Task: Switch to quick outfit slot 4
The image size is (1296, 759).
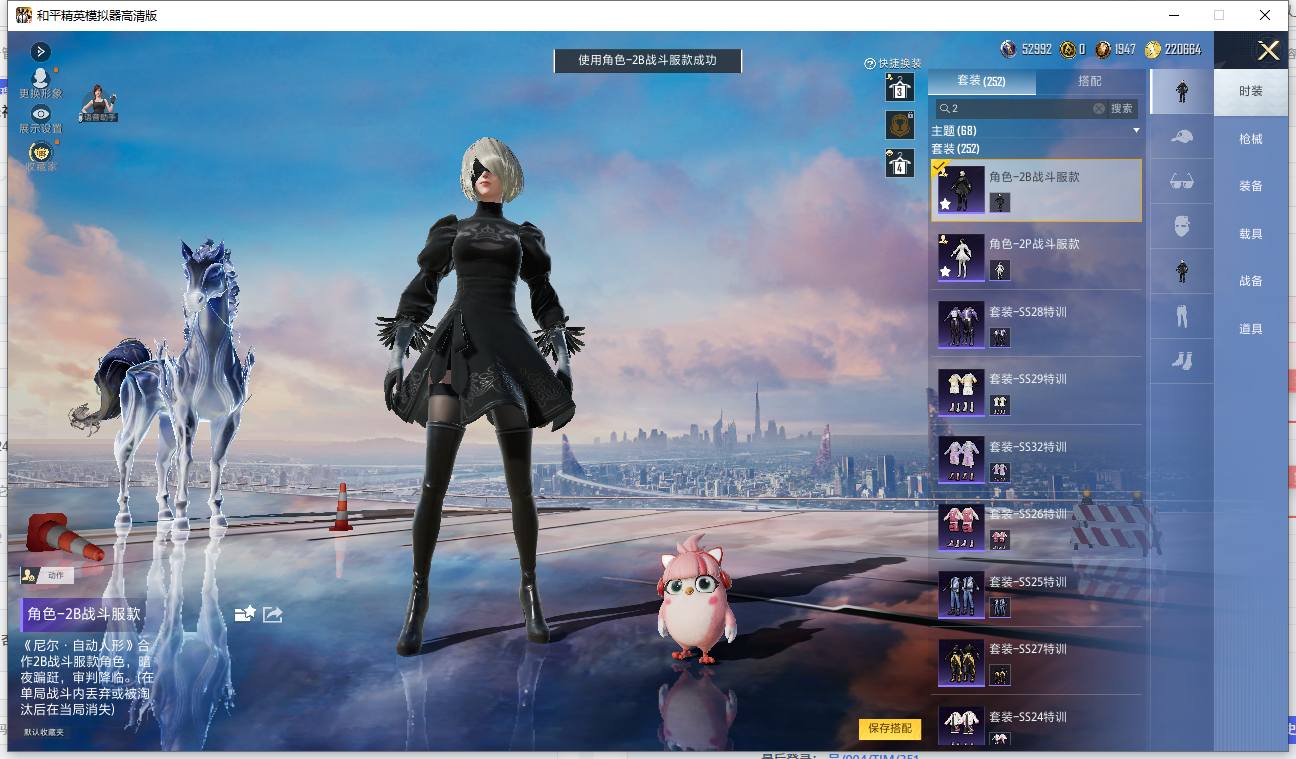Action: click(x=899, y=163)
